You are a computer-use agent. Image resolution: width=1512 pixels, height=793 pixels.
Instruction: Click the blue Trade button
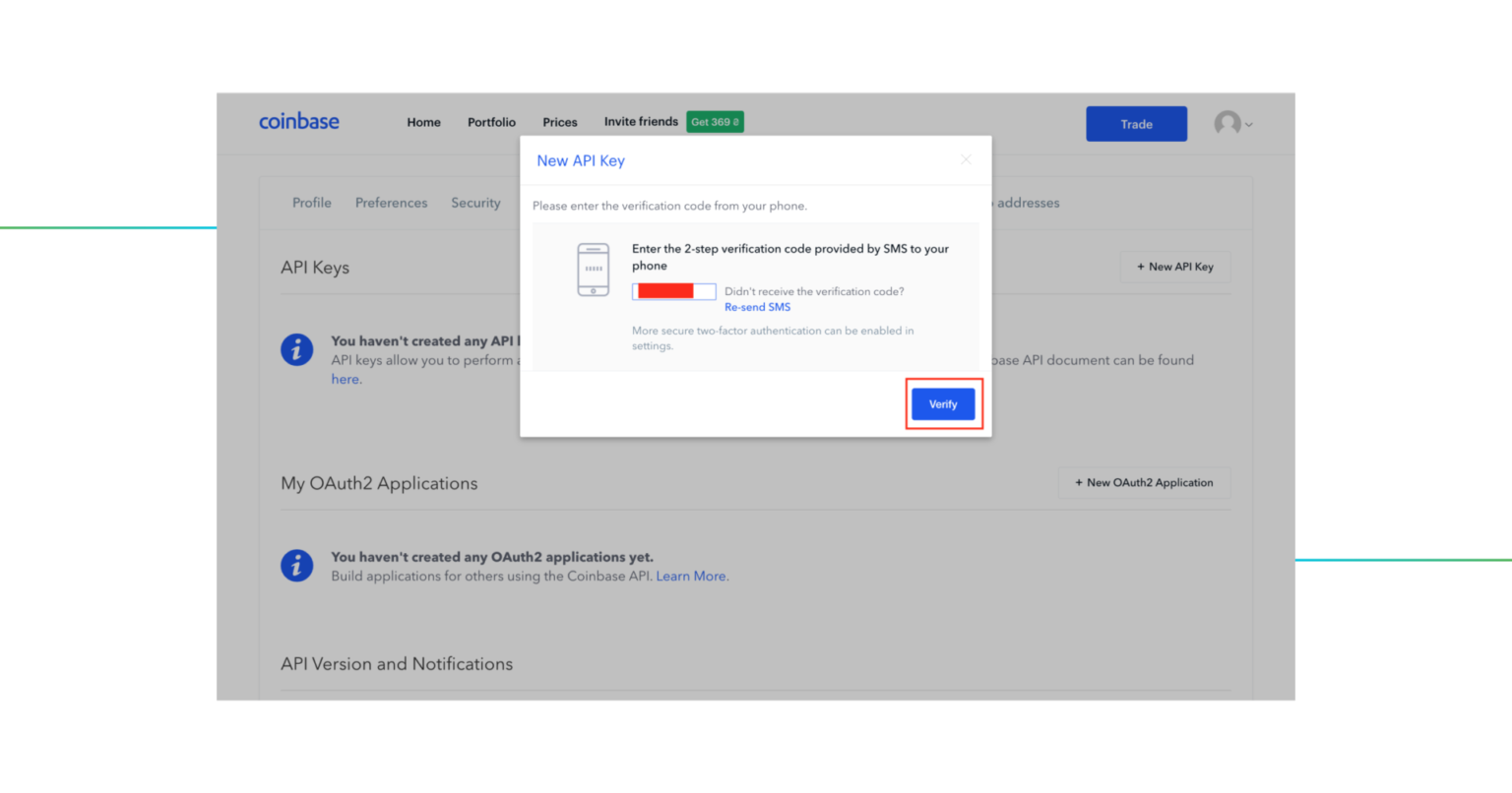[x=1136, y=124]
